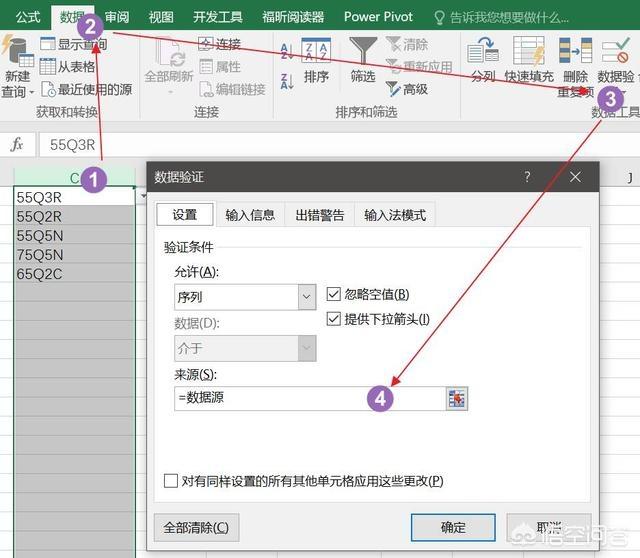The height and width of the screenshot is (558, 640).
Task: Select cell containing 65Q2C
Action: tap(74, 273)
